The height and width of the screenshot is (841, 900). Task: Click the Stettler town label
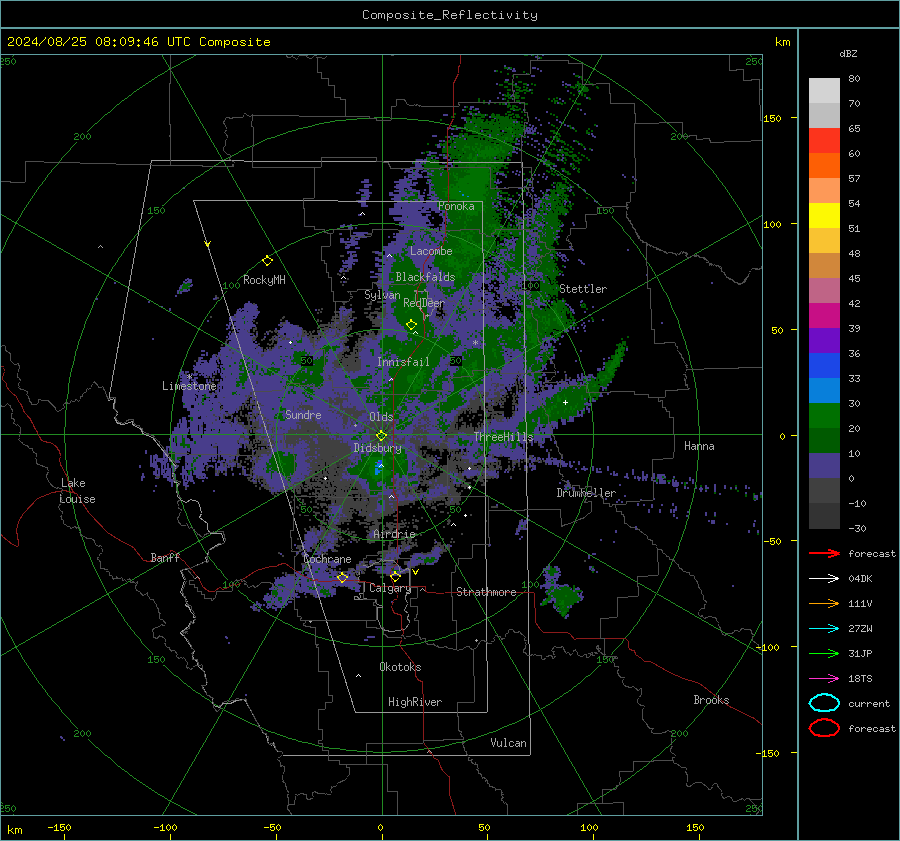point(583,289)
